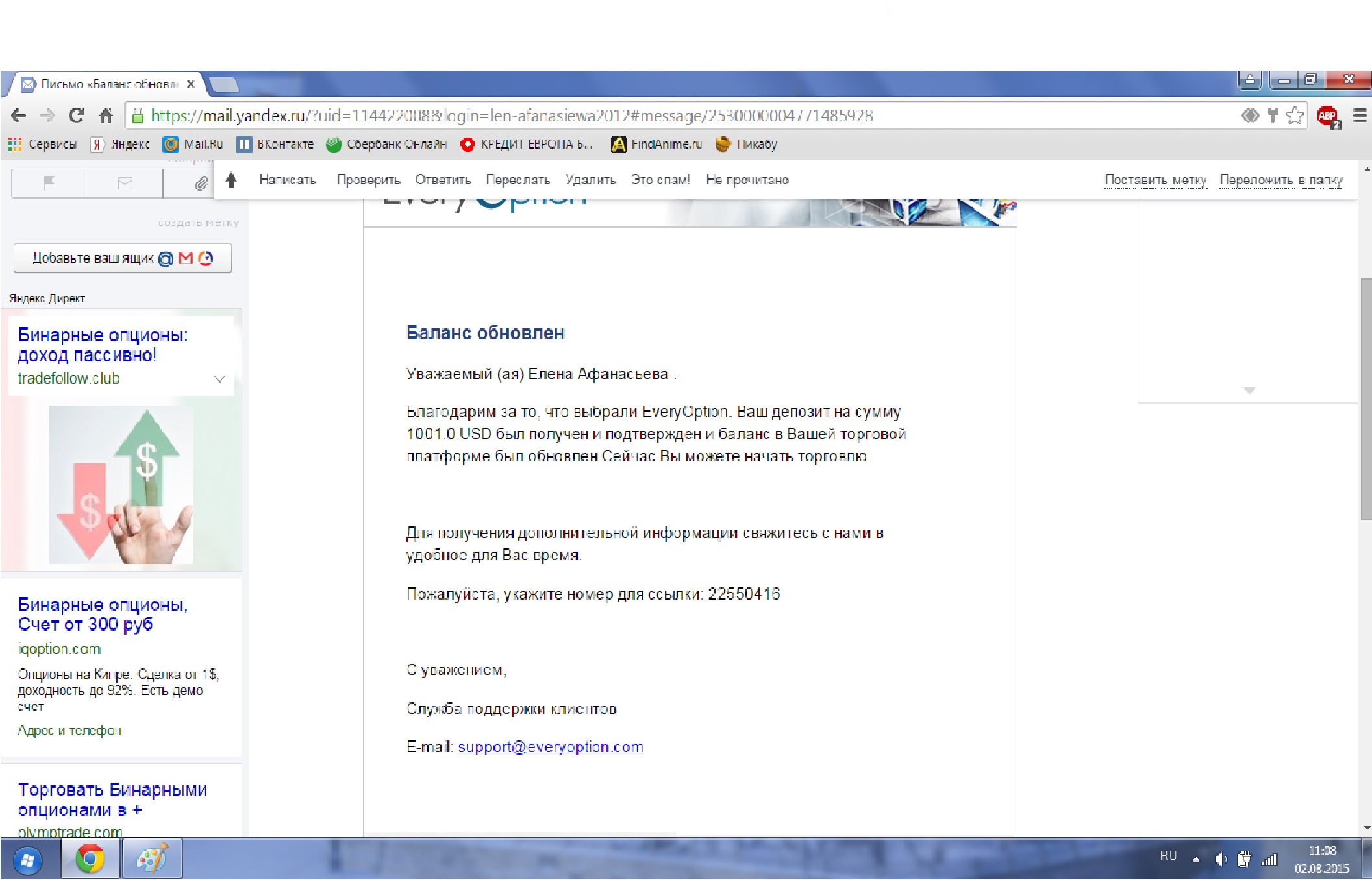Open the Яндекс bookmark

(x=121, y=144)
